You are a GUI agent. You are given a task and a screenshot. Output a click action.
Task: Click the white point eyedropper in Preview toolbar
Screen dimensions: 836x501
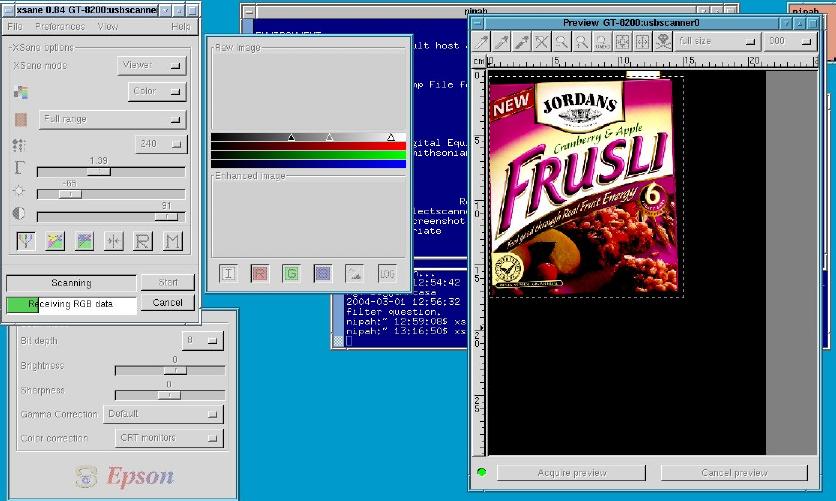(481, 42)
